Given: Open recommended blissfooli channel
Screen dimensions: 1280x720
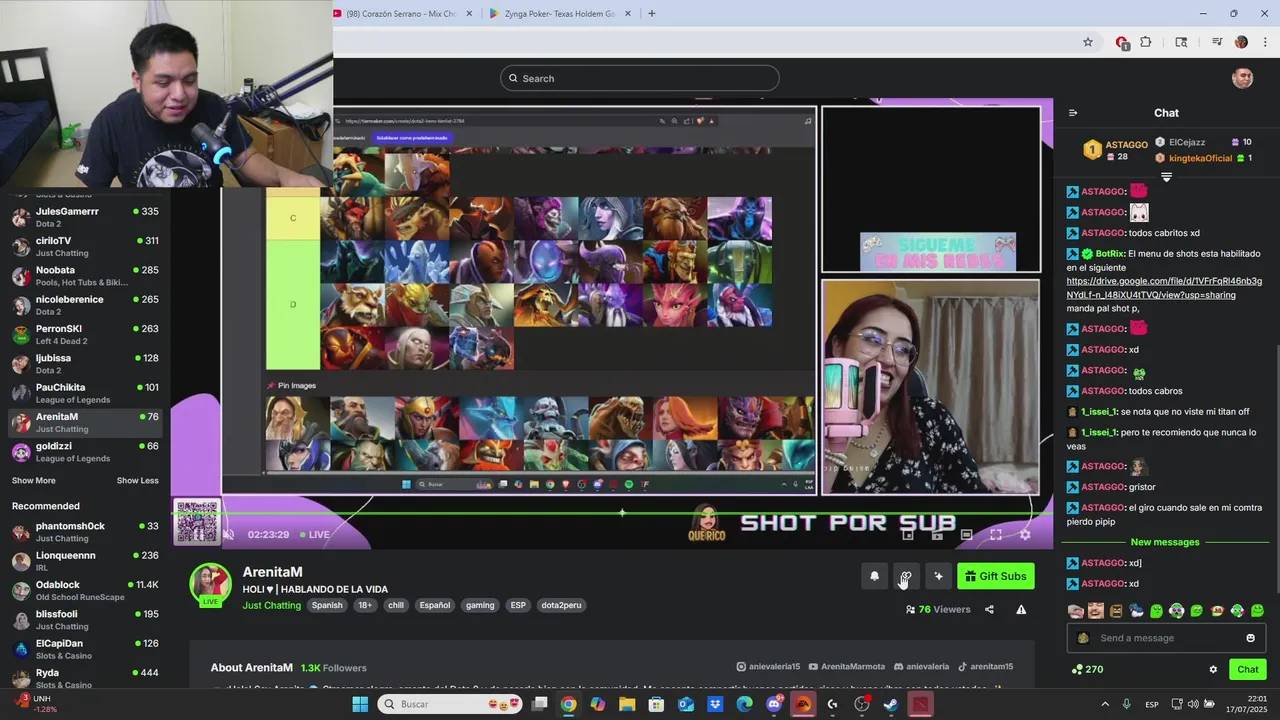Looking at the screenshot, I should (x=85, y=620).
